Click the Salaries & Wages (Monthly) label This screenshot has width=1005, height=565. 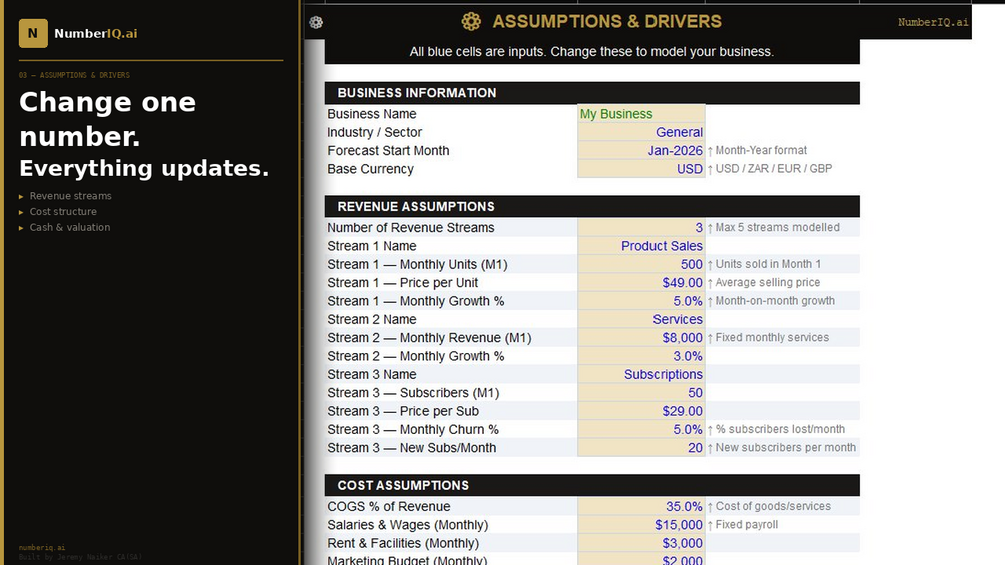[x=408, y=525]
